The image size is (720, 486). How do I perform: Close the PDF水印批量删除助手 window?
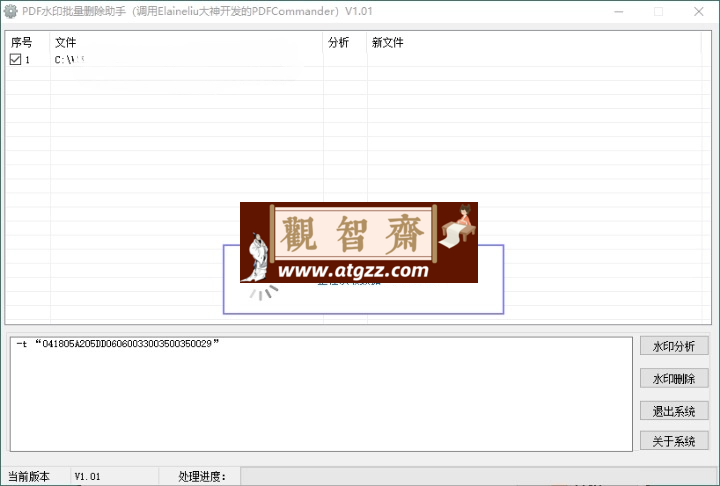tap(699, 11)
